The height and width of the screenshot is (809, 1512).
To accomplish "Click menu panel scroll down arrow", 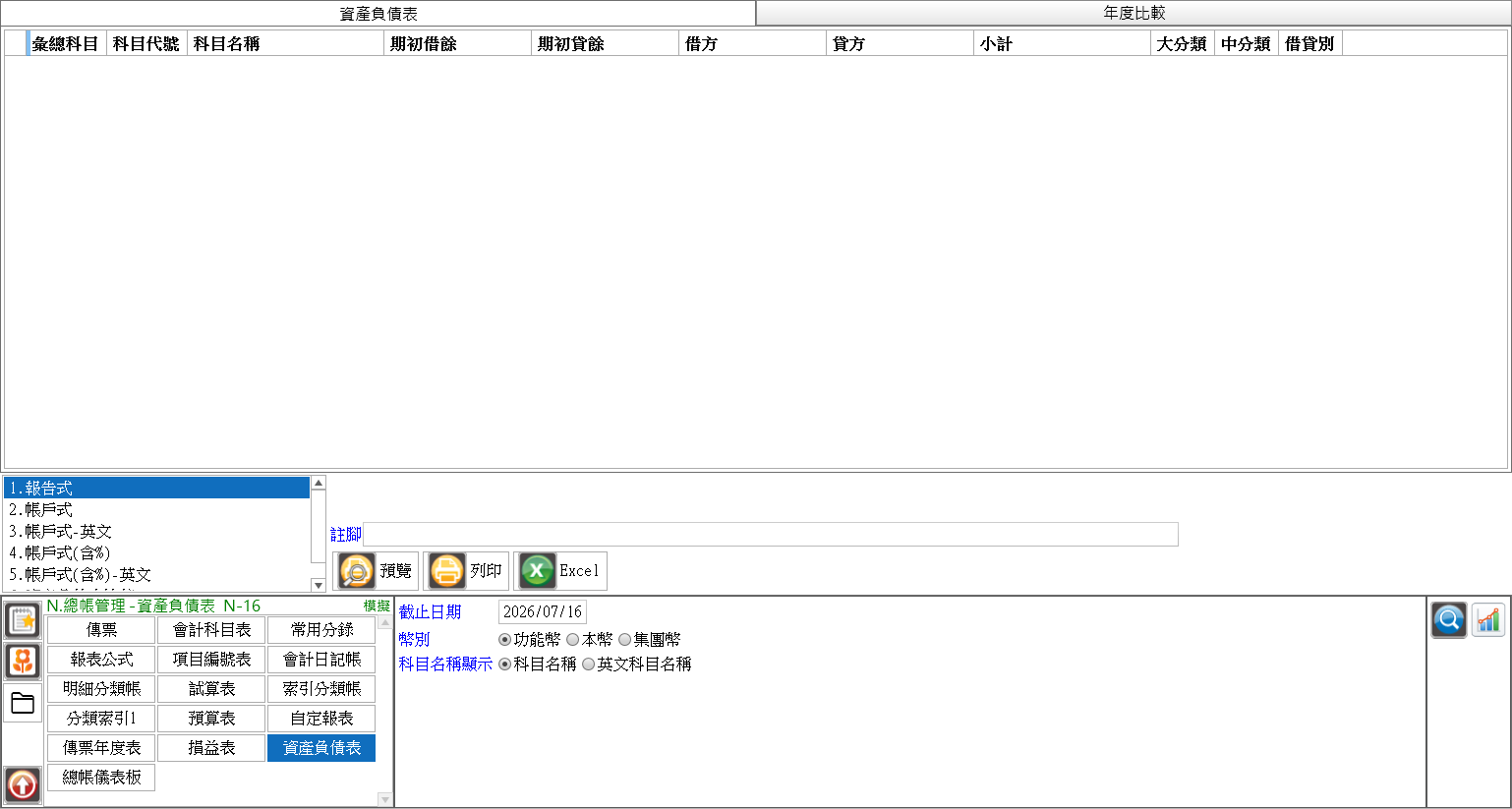I will [384, 800].
